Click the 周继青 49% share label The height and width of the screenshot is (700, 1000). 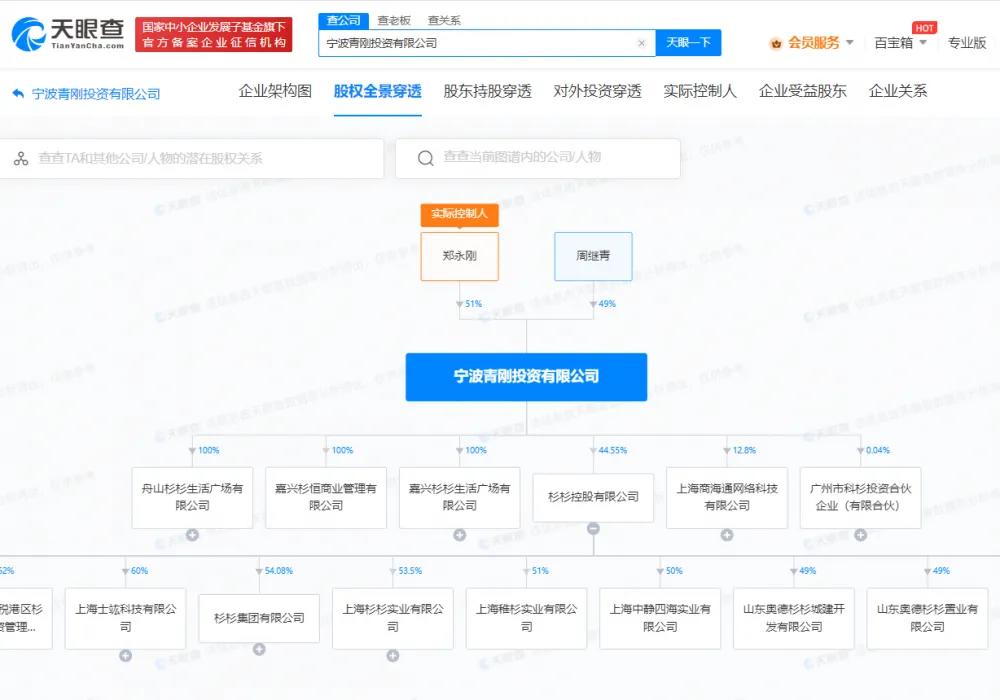607,304
